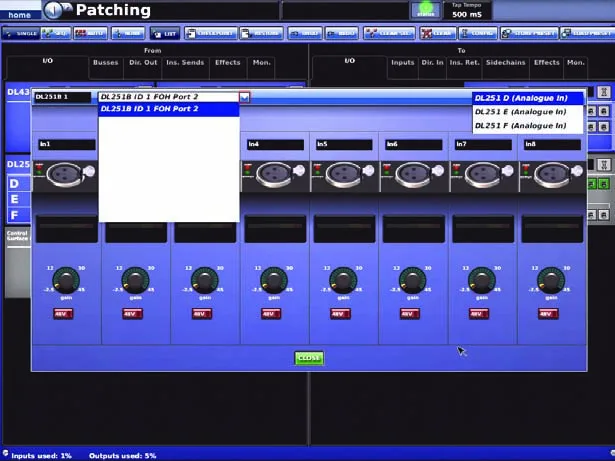Click the LOAD PRESET toolbar button
Image resolution: width=615 pixels, height=461 pixels.
(588, 33)
